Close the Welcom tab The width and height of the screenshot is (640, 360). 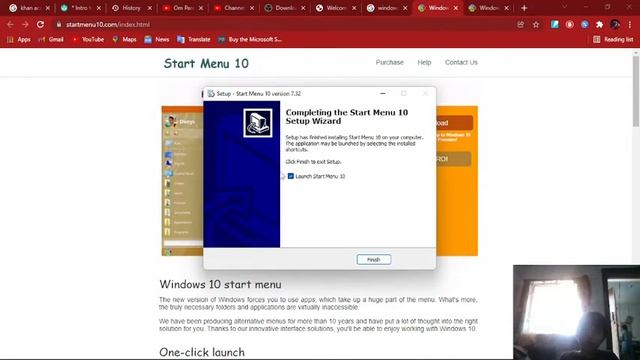(354, 8)
